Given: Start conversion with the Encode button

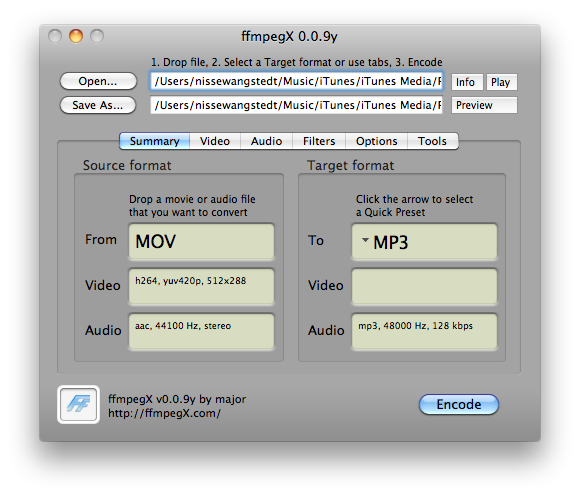Looking at the screenshot, I should tap(459, 404).
